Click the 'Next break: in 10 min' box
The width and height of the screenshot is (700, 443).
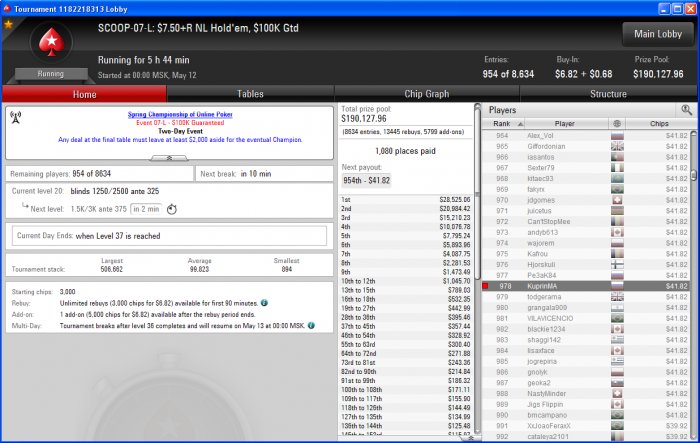[x=264, y=174]
